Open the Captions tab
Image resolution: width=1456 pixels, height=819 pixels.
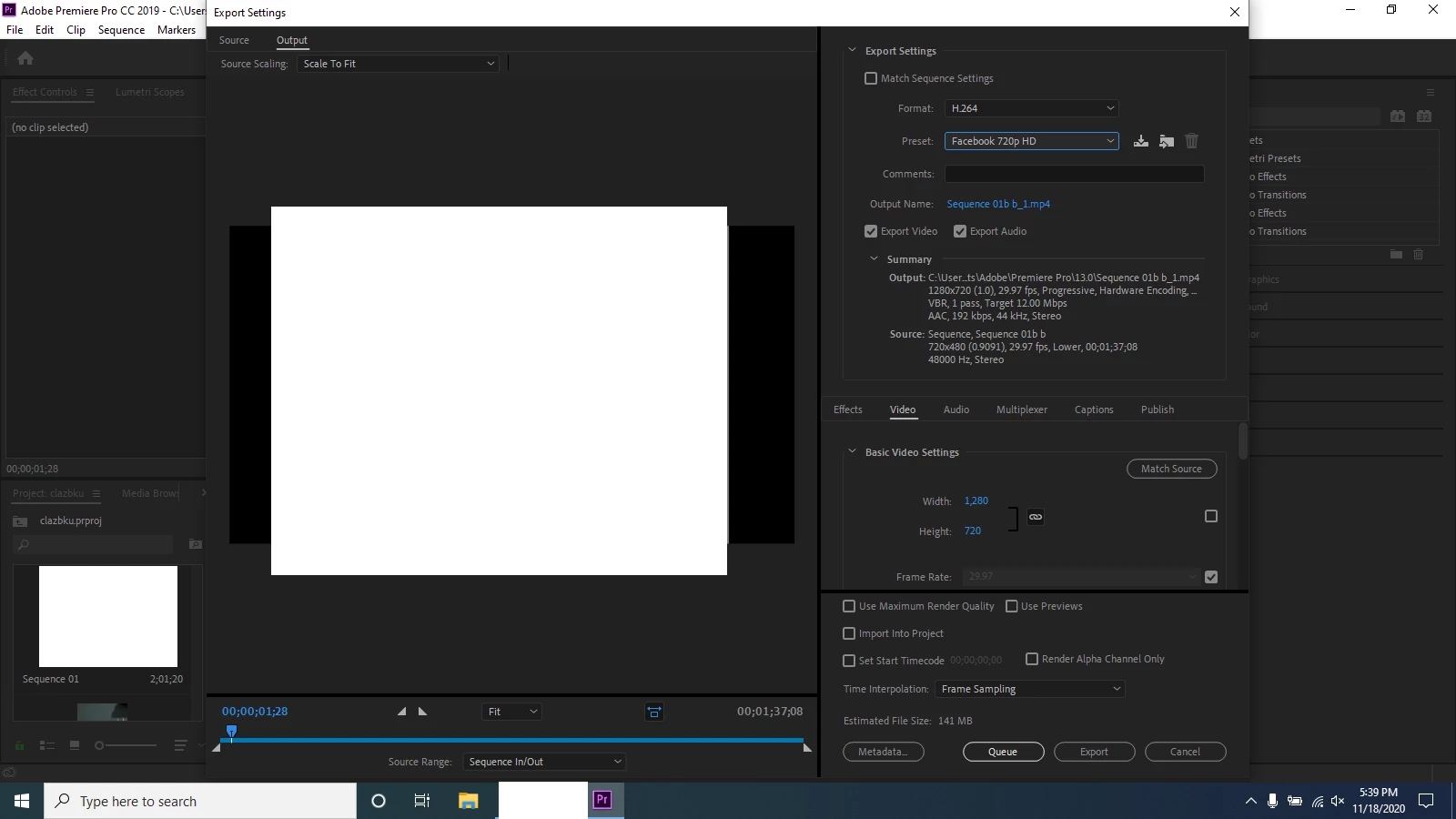(x=1094, y=409)
